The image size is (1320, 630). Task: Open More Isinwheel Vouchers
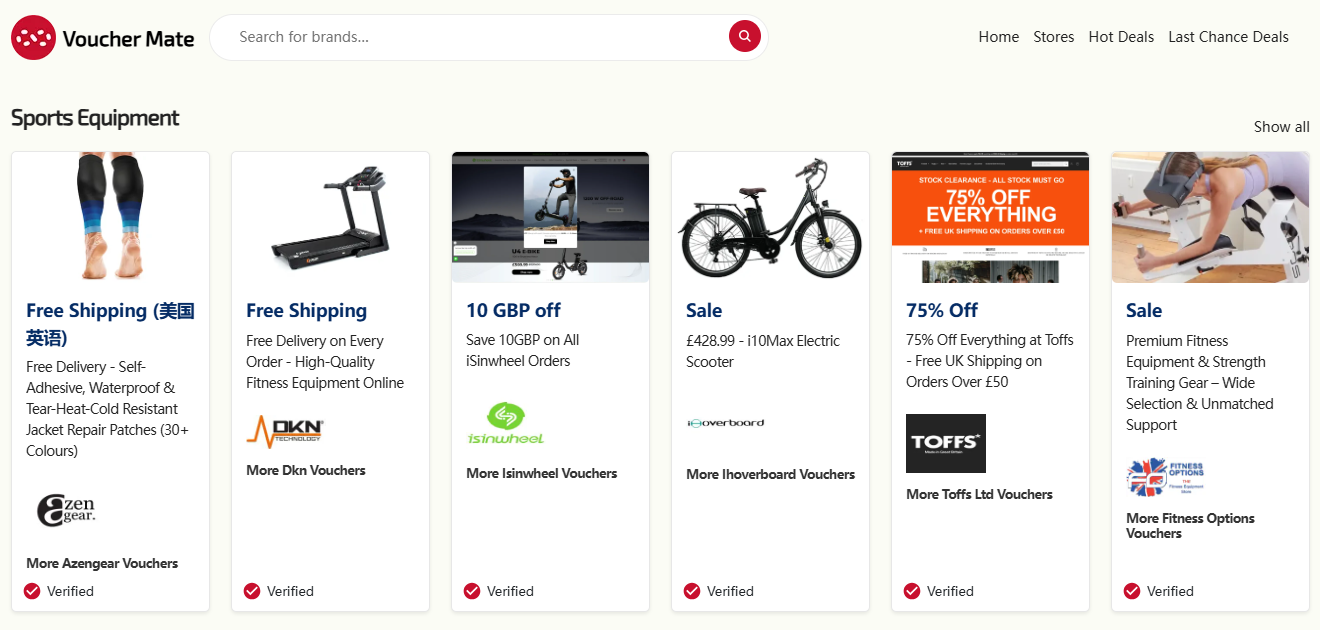541,473
